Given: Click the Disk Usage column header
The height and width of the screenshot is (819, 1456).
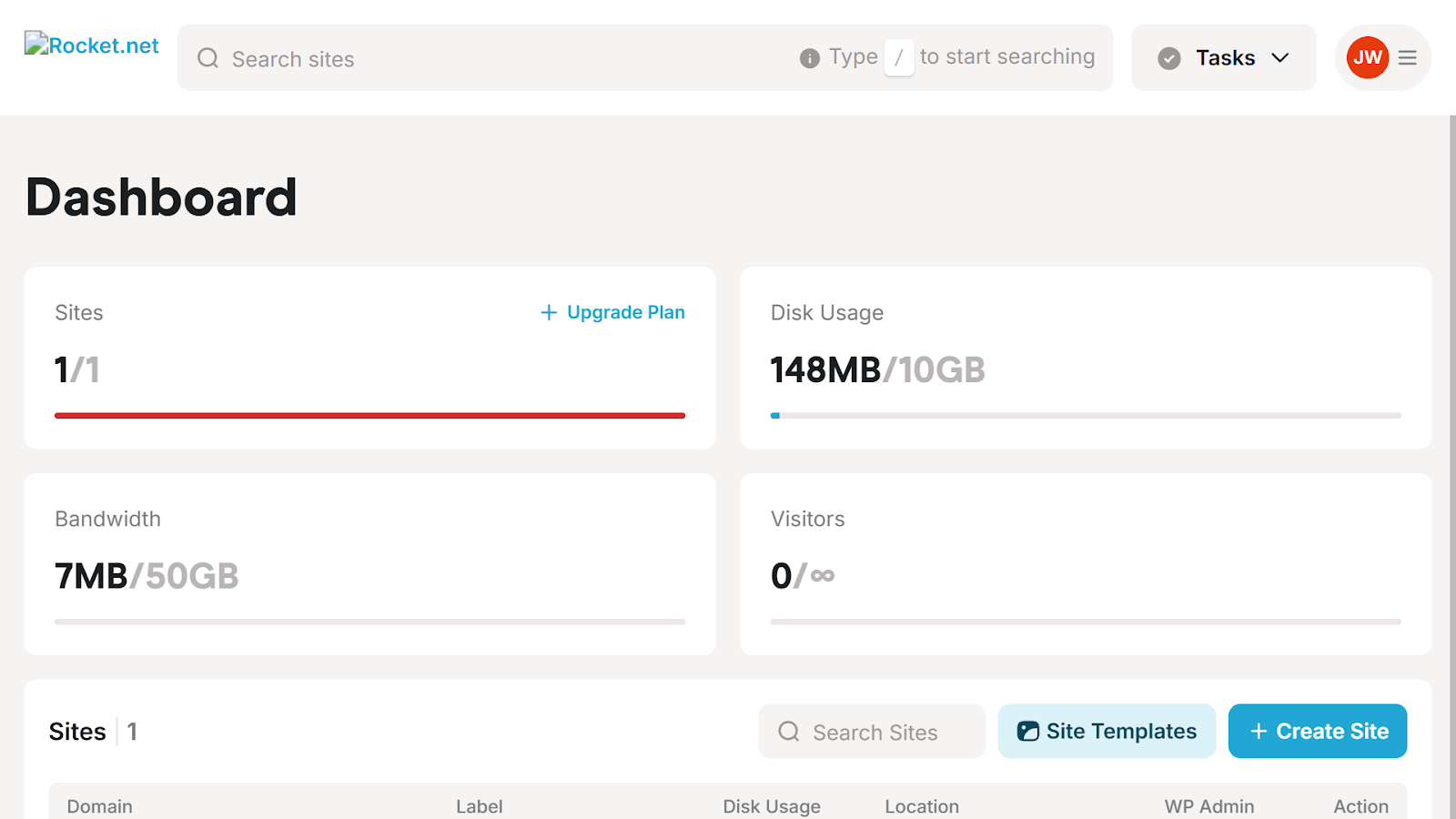Looking at the screenshot, I should (772, 806).
